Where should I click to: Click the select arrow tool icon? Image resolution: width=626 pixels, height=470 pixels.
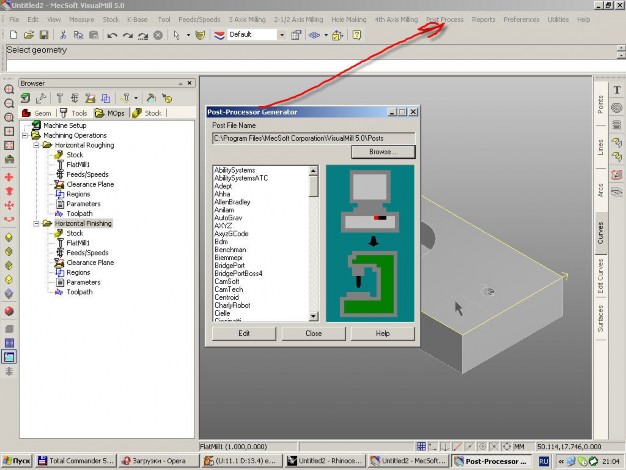click(176, 35)
